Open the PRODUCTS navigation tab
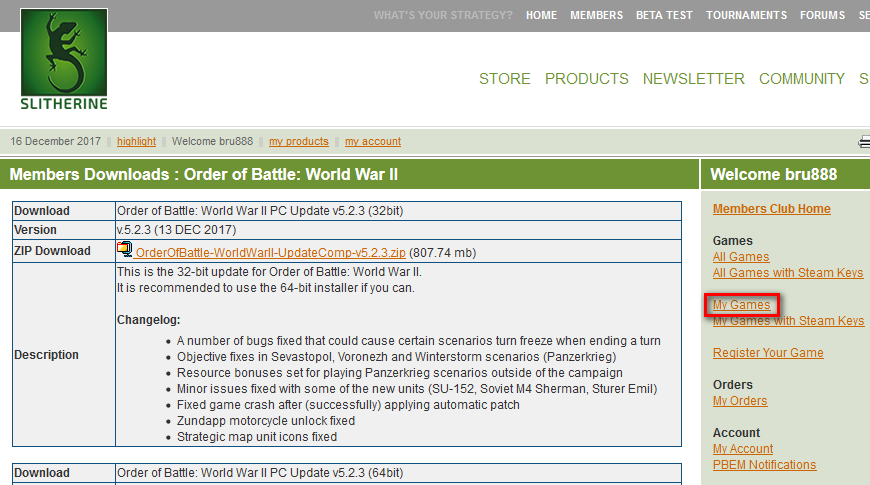This screenshot has width=870, height=485. [x=586, y=79]
